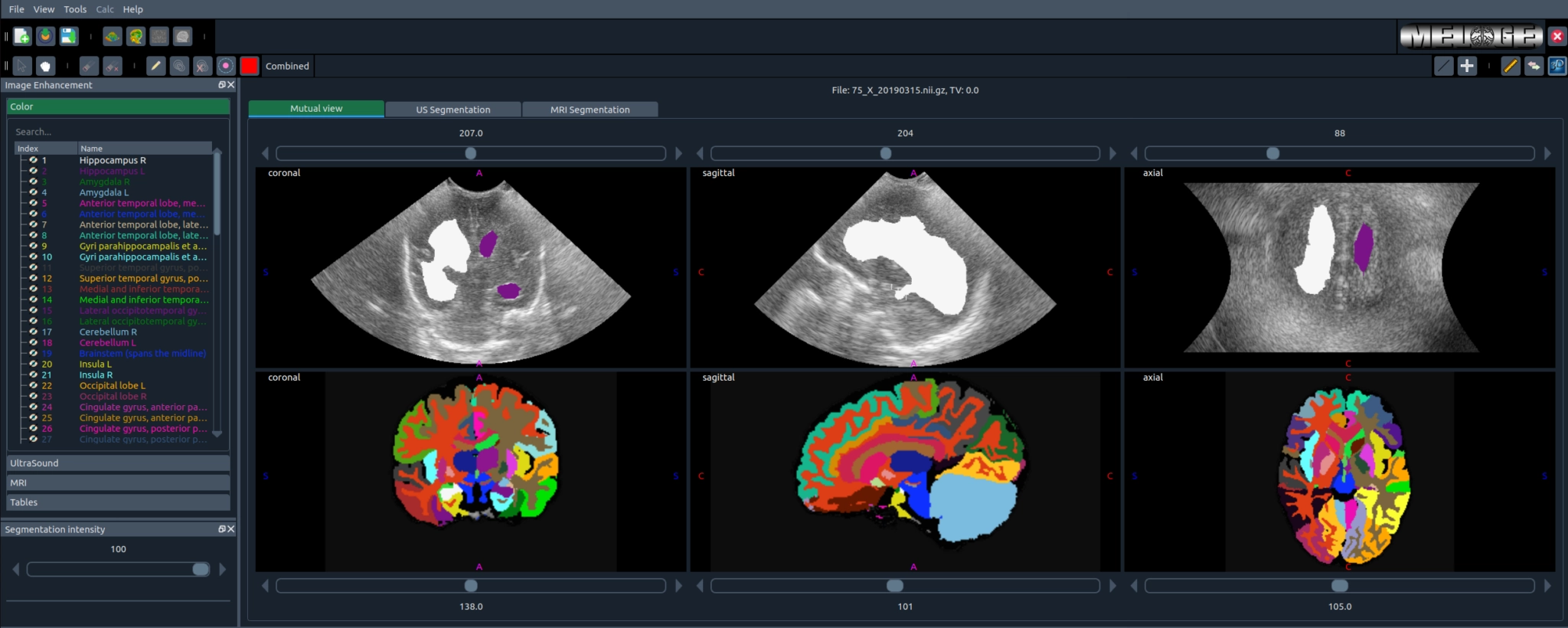
Task: Click the contour rings tool icon
Action: click(179, 66)
